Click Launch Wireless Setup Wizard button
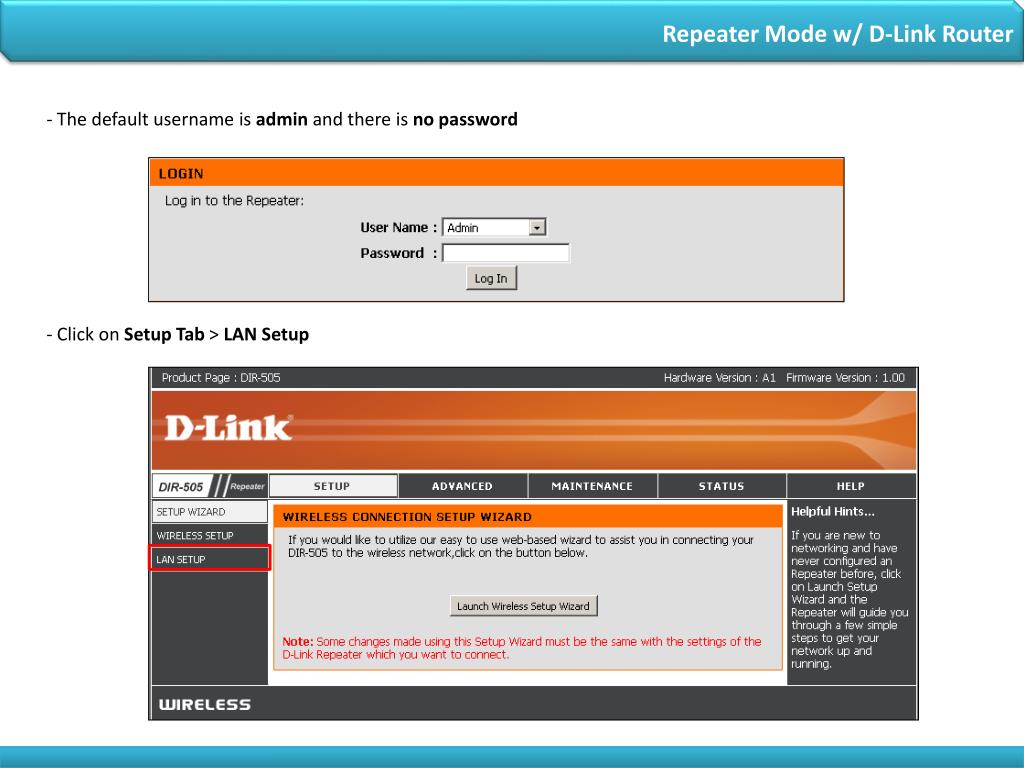This screenshot has height=768, width=1024. point(523,606)
